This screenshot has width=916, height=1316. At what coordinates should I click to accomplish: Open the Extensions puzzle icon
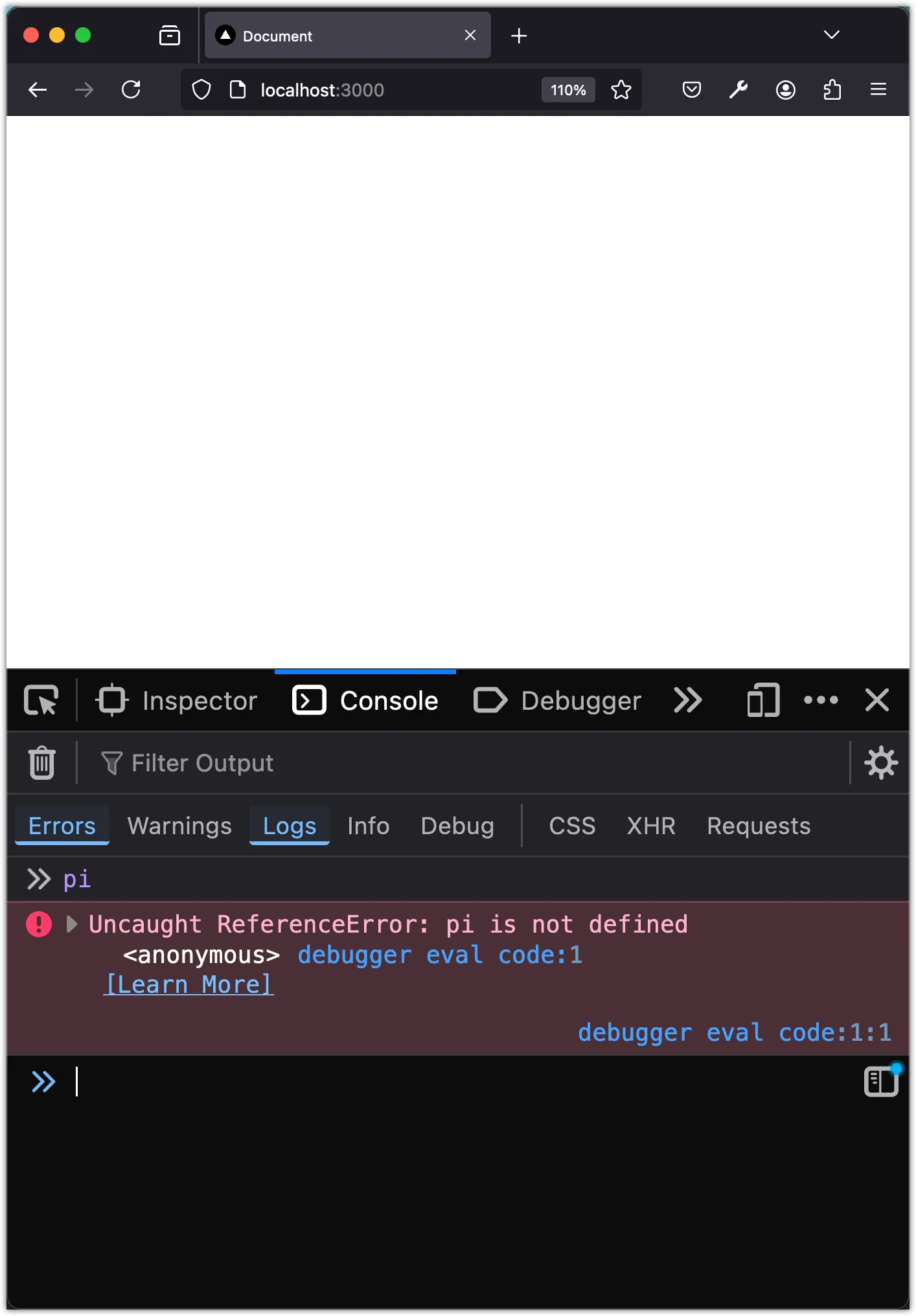pos(832,89)
